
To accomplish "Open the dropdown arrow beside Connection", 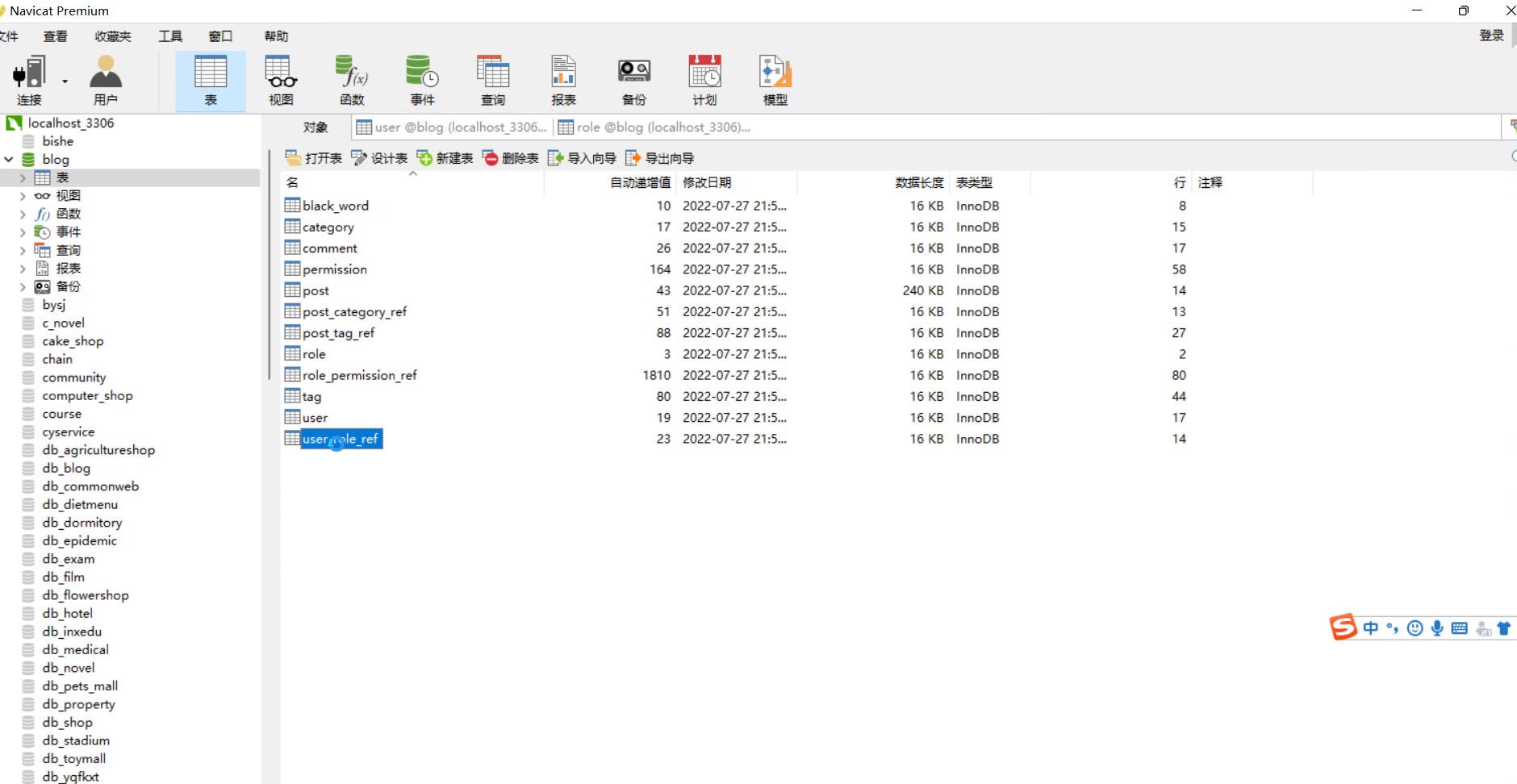I will point(65,81).
